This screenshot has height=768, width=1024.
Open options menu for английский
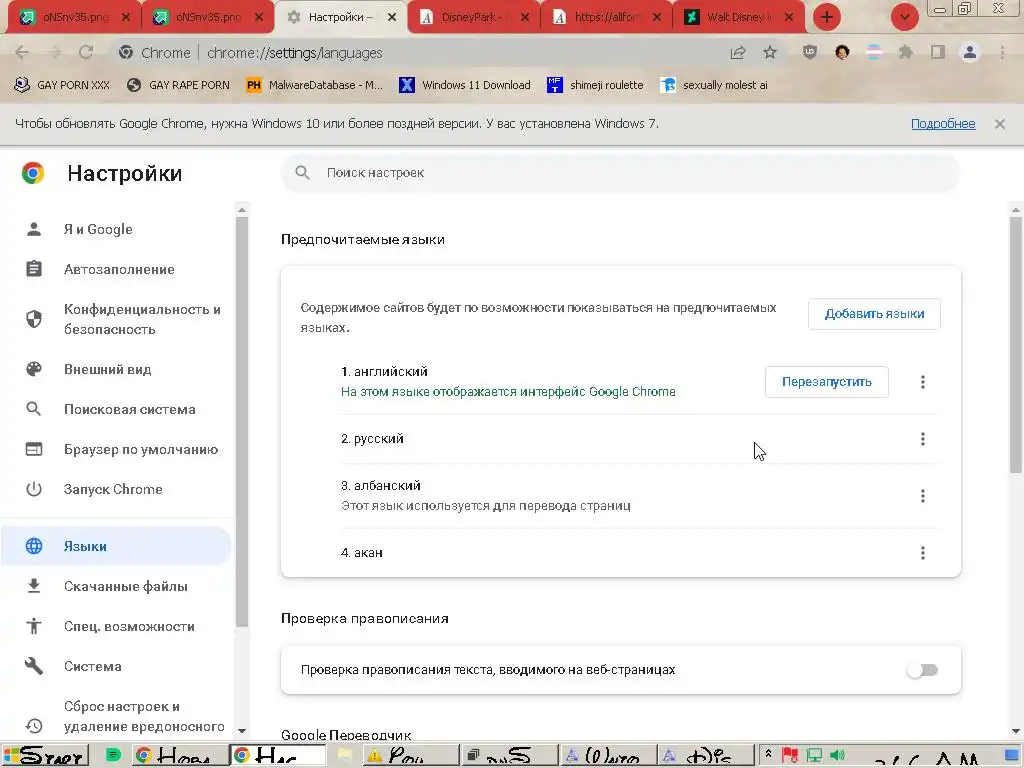click(923, 382)
